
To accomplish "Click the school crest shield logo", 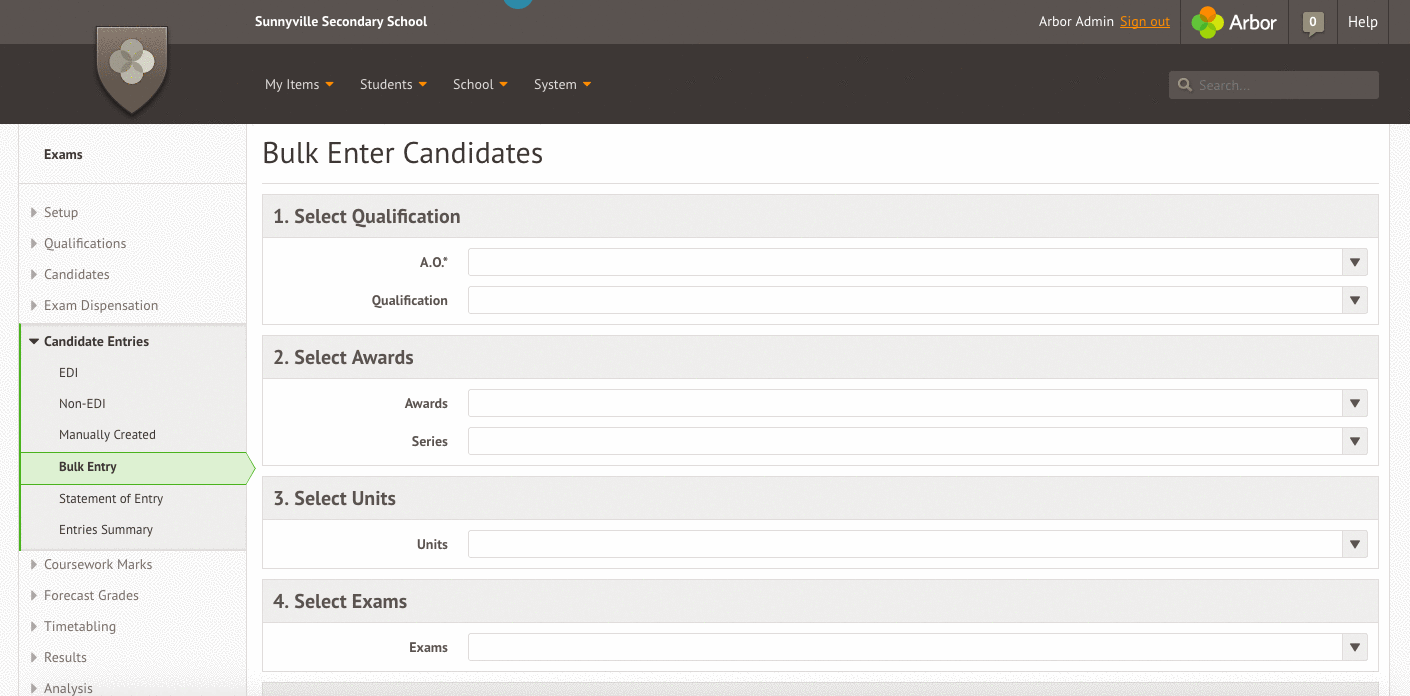I will click(131, 68).
